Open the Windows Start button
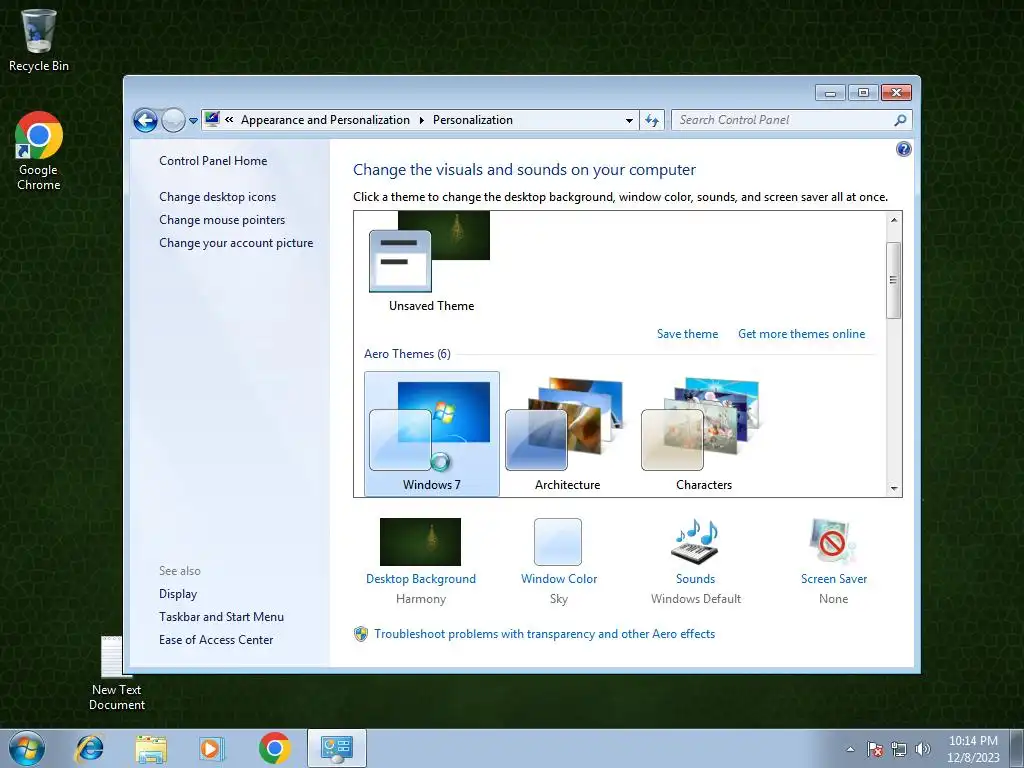The image size is (1024, 768). coord(27,748)
